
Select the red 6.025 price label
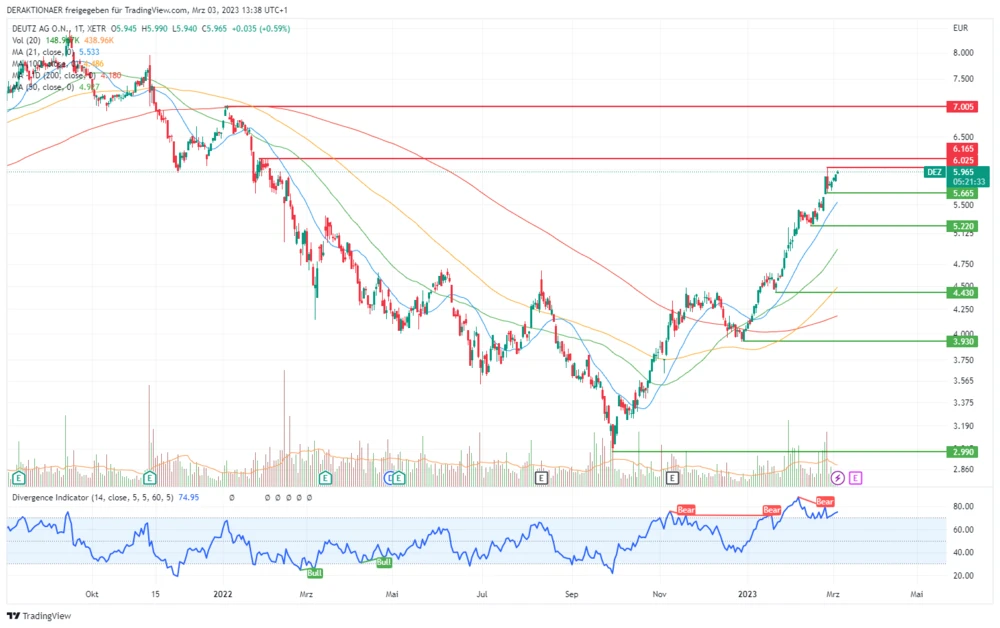coord(963,160)
